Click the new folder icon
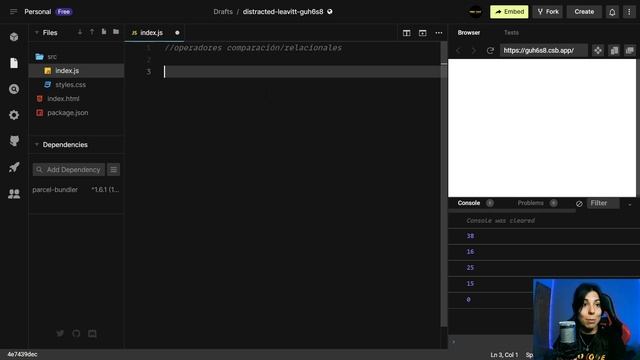Image resolution: width=640 pixels, height=360 pixels. pos(116,32)
